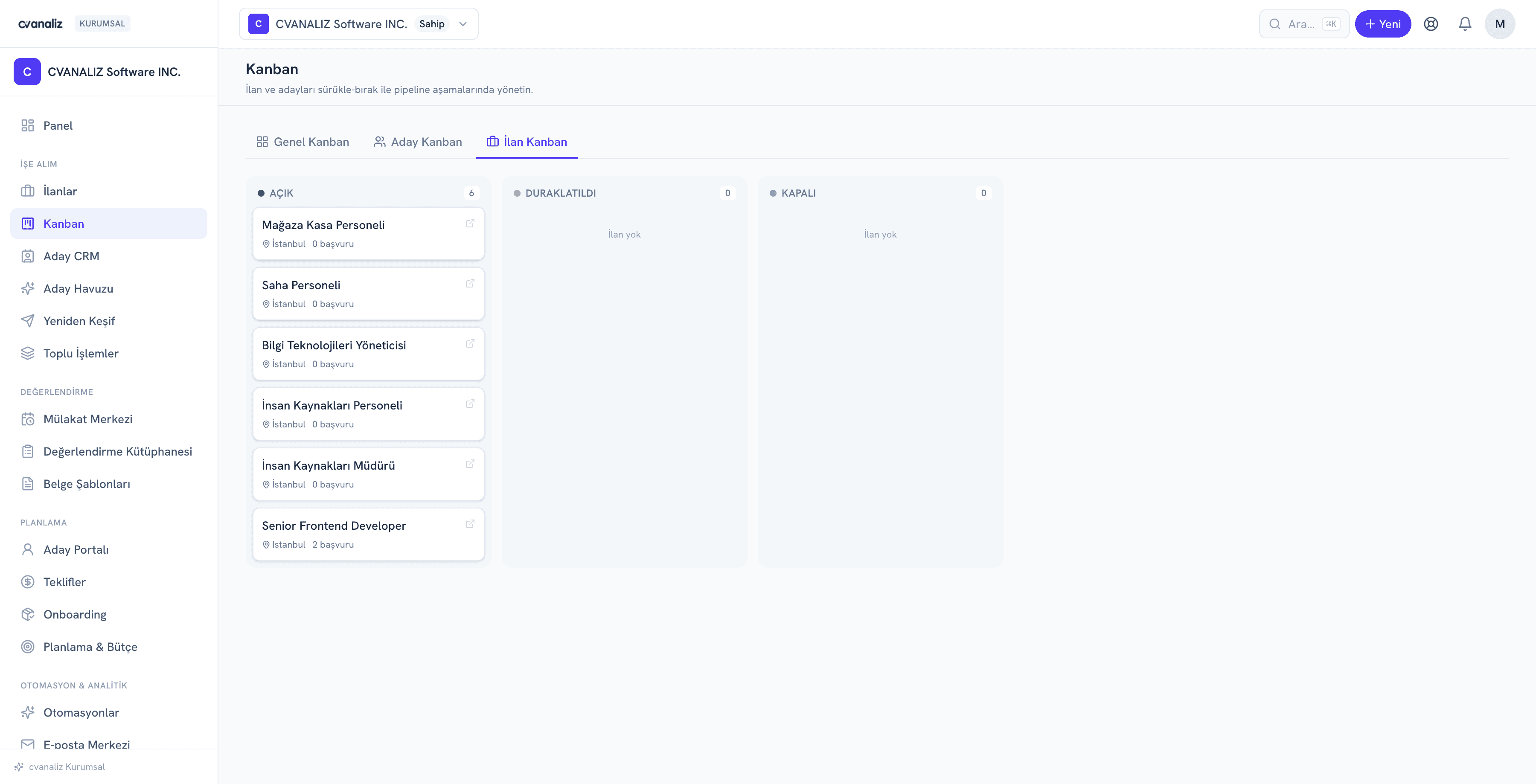Open Planlama & Bütçe
This screenshot has height=784, width=1536.
tap(108, 647)
